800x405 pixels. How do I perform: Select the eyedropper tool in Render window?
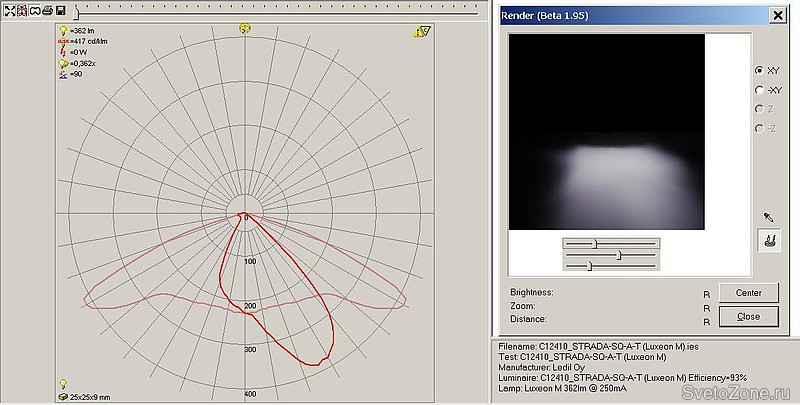tap(769, 216)
